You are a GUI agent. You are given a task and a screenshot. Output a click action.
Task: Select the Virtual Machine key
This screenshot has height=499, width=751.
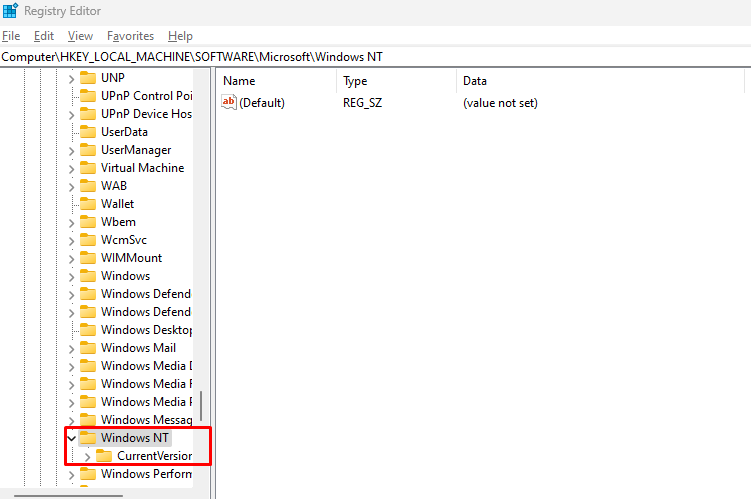(x=143, y=168)
